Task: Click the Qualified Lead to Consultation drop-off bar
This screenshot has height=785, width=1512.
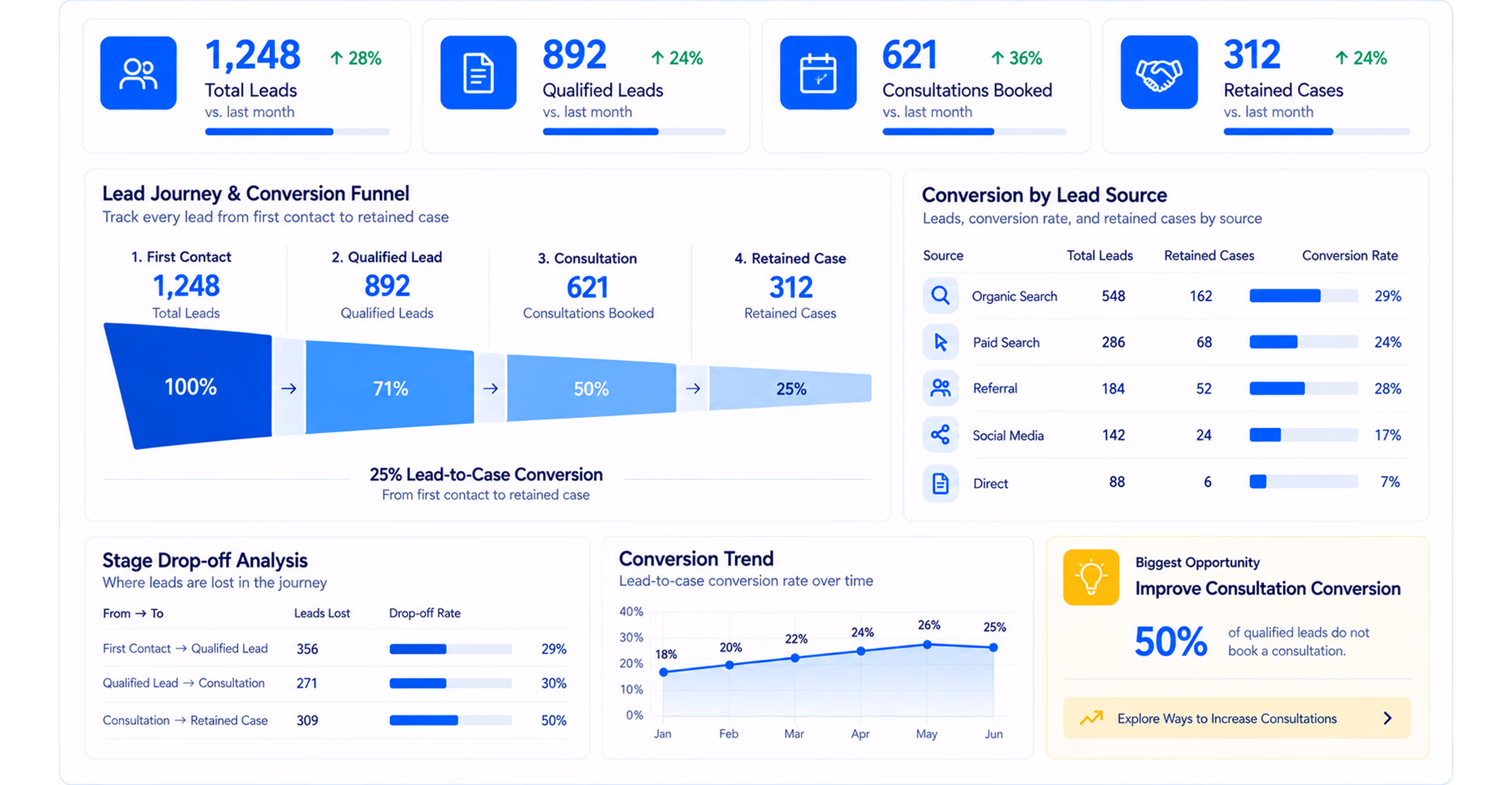Action: coord(451,683)
